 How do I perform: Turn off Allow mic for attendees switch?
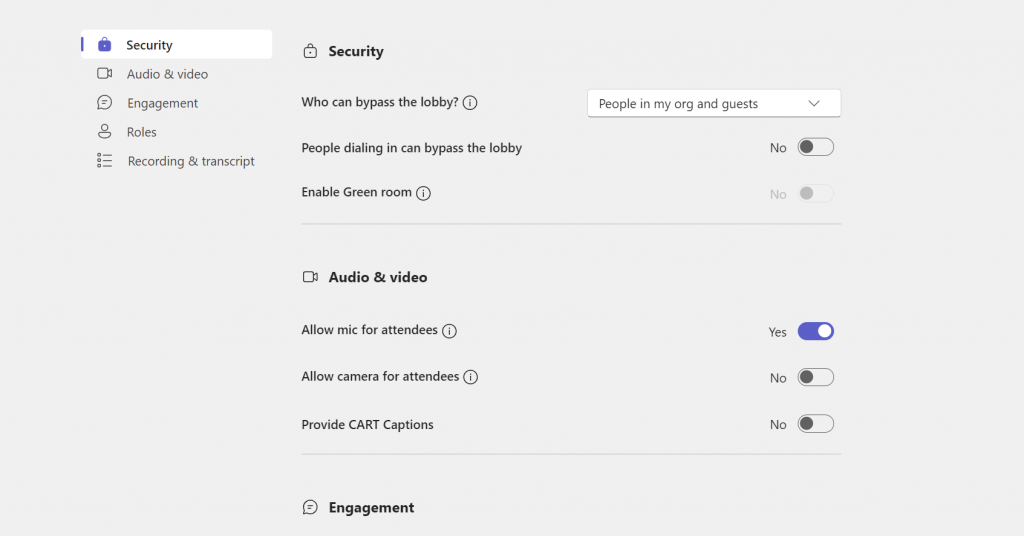815,331
